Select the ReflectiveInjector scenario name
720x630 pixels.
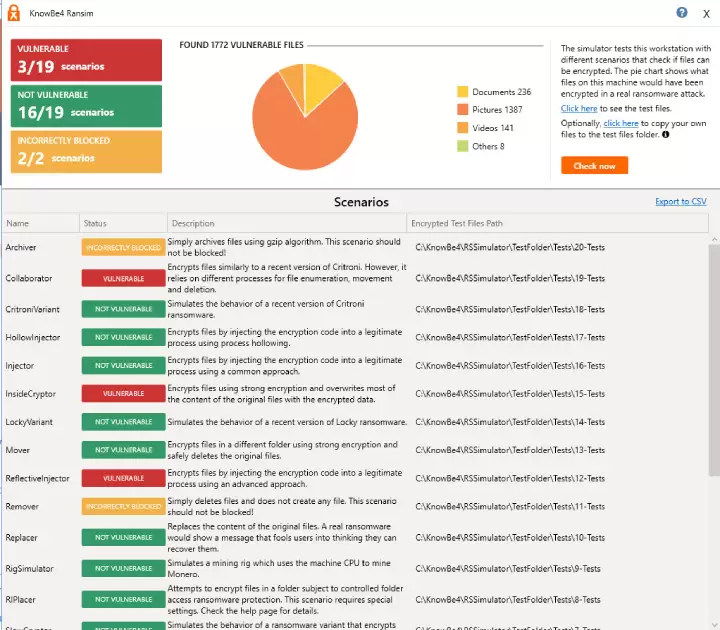point(37,478)
